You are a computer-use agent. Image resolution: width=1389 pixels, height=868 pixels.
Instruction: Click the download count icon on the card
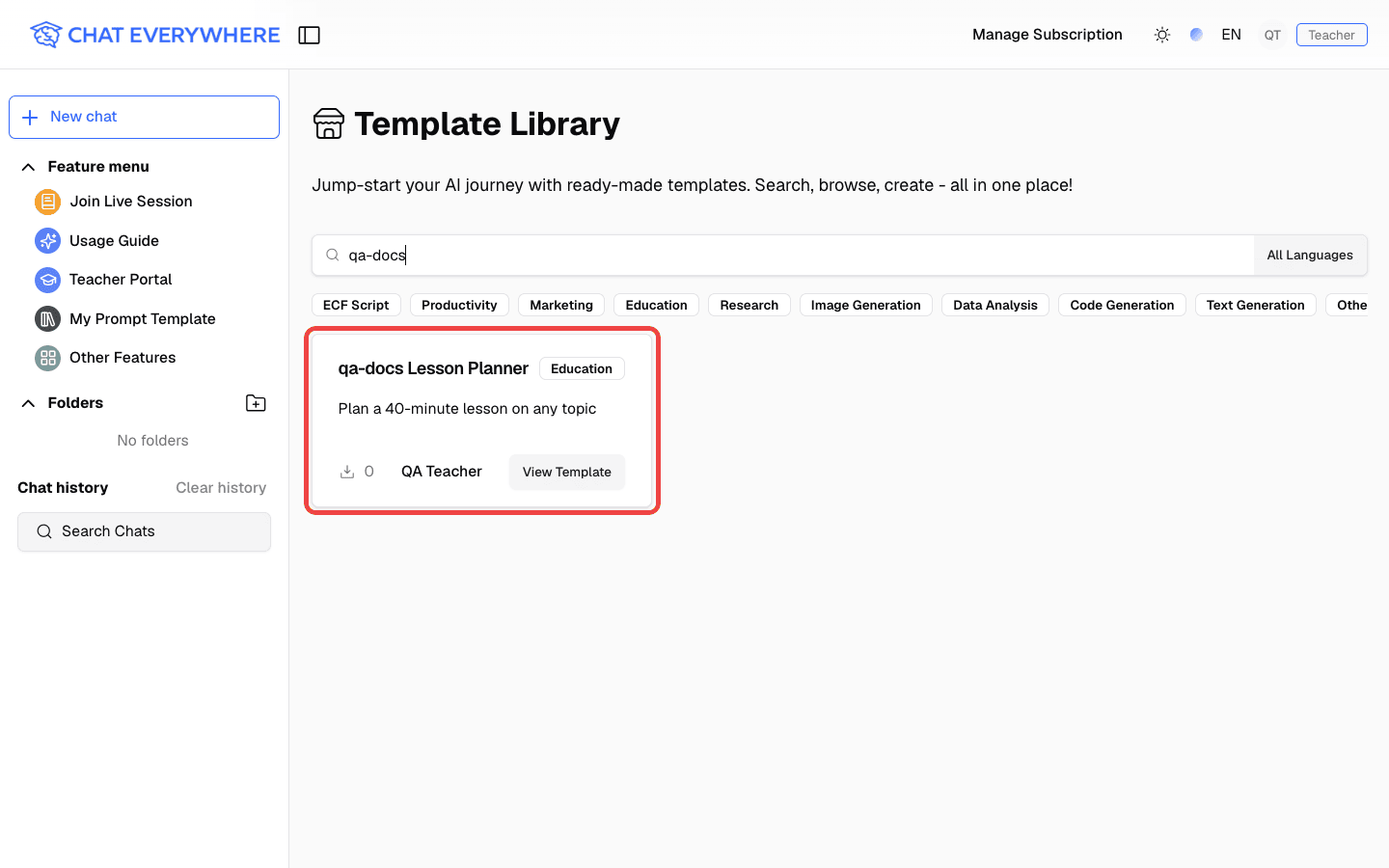347,472
